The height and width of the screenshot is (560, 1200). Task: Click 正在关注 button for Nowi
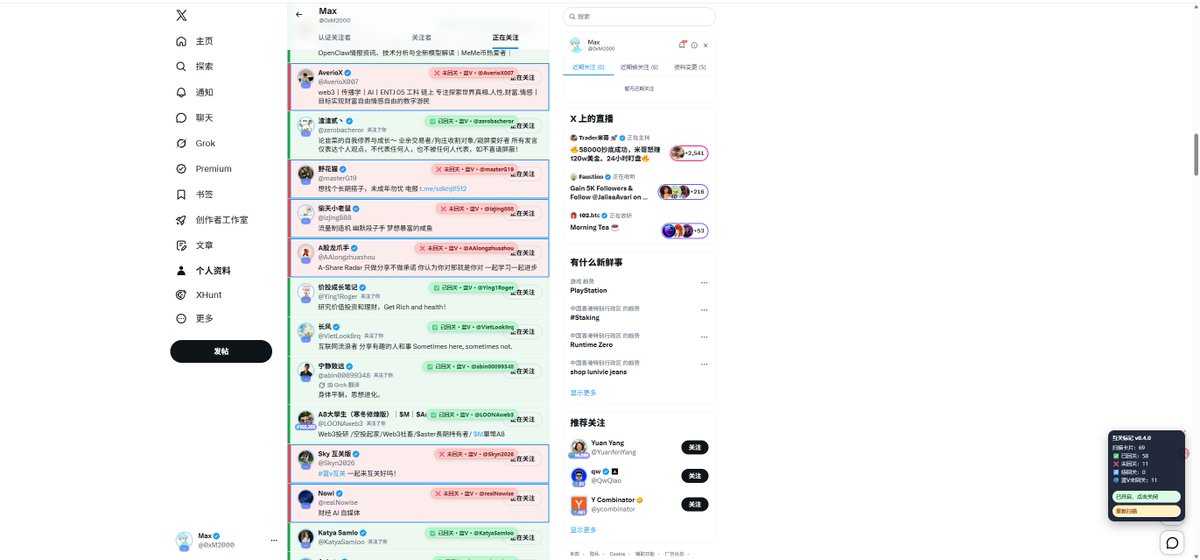pyautogui.click(x=525, y=498)
